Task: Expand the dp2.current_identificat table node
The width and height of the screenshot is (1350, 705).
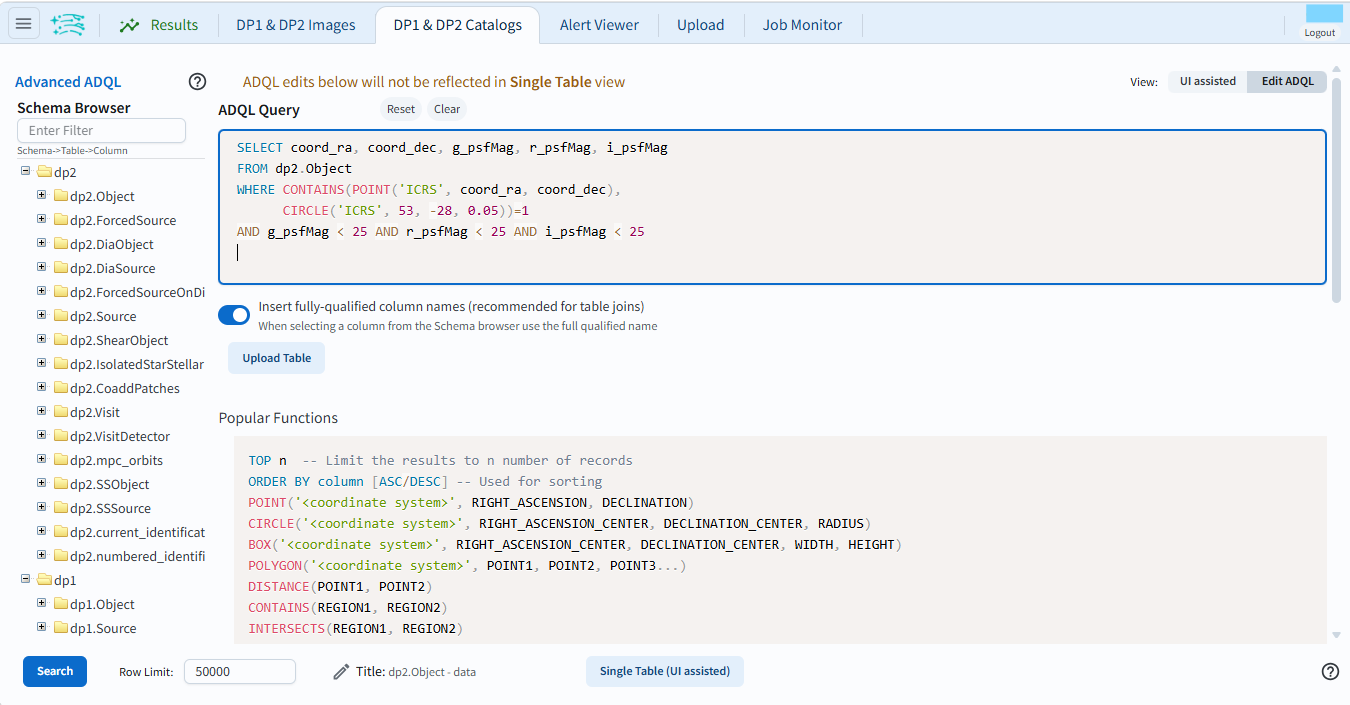Action: click(x=42, y=531)
